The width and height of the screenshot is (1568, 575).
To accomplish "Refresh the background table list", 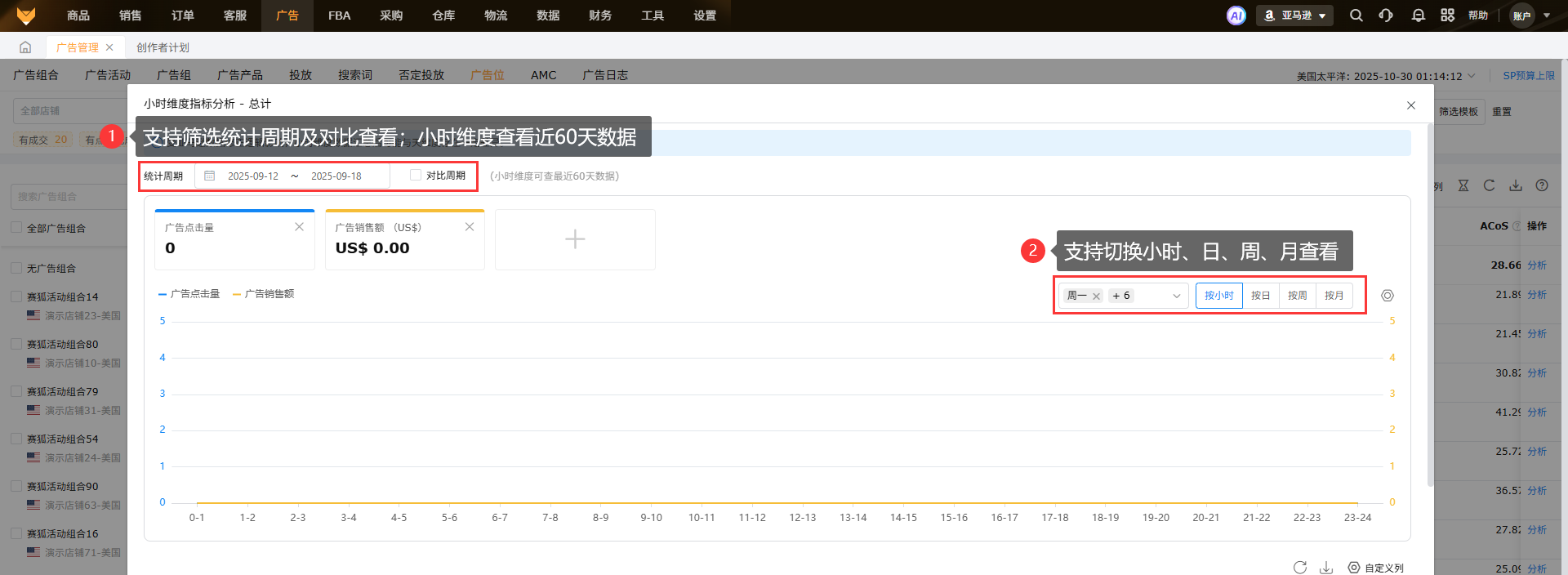I will tap(1489, 185).
